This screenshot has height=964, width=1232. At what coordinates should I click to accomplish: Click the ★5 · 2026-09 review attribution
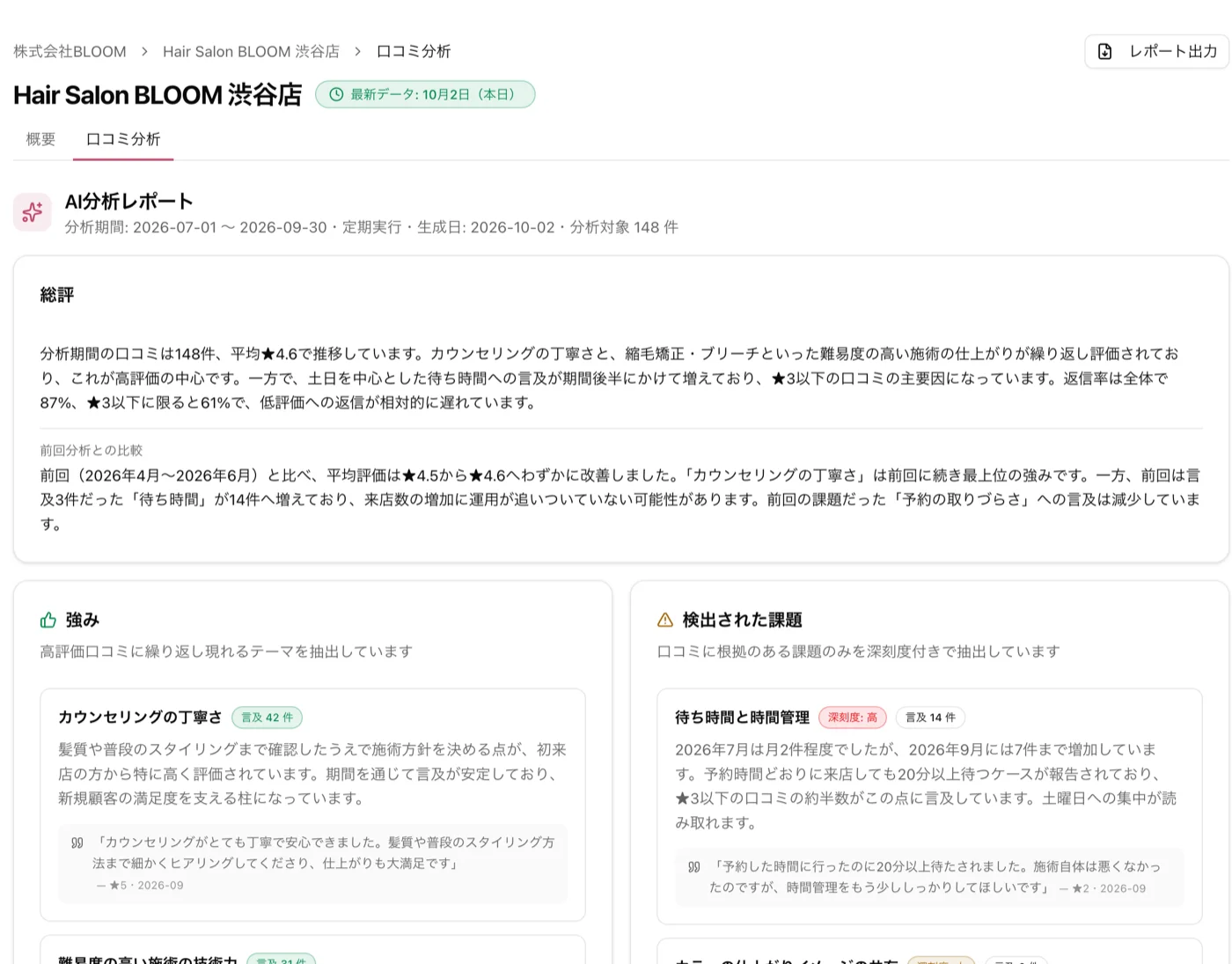coord(141,886)
